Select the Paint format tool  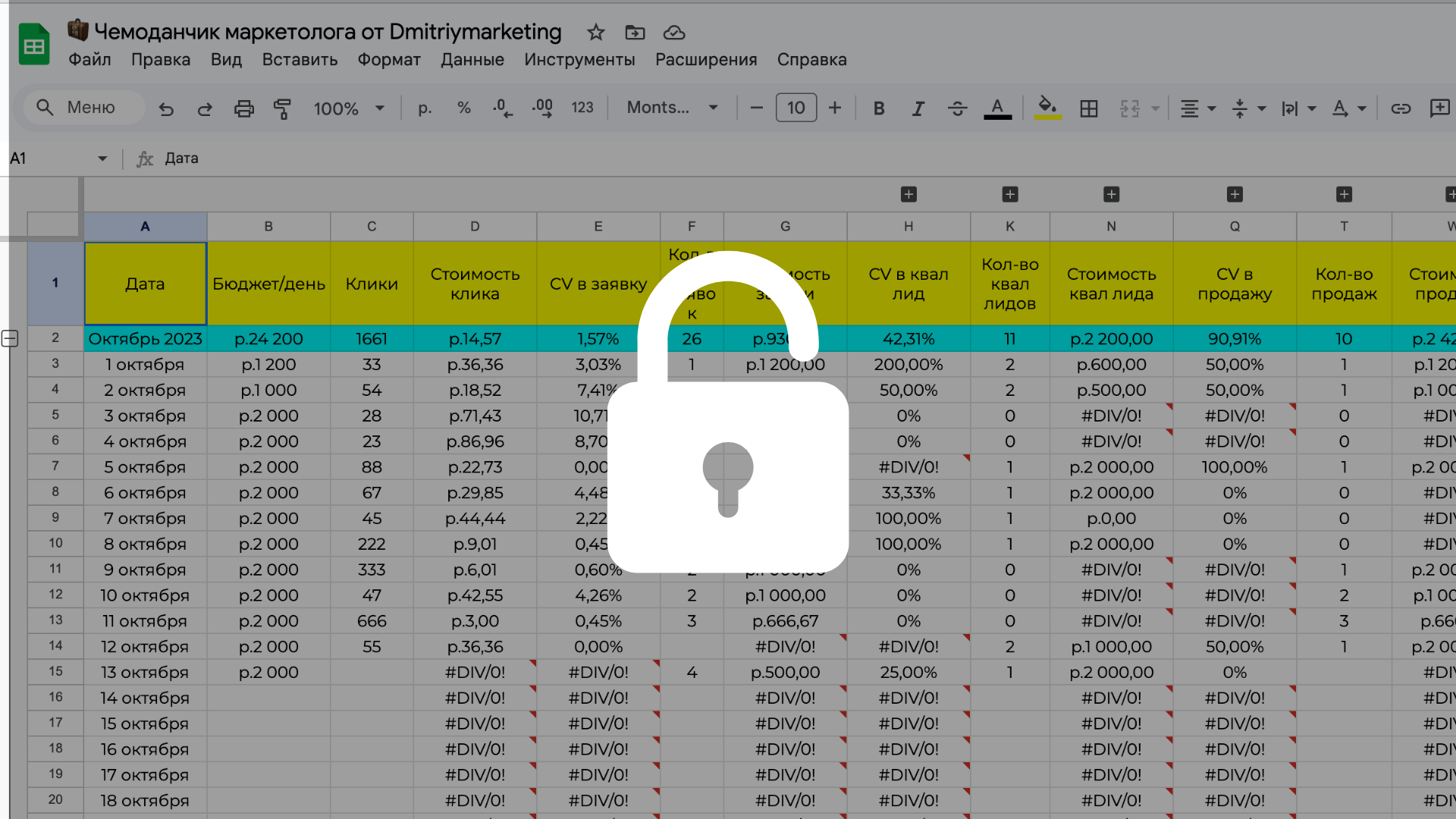coord(282,108)
